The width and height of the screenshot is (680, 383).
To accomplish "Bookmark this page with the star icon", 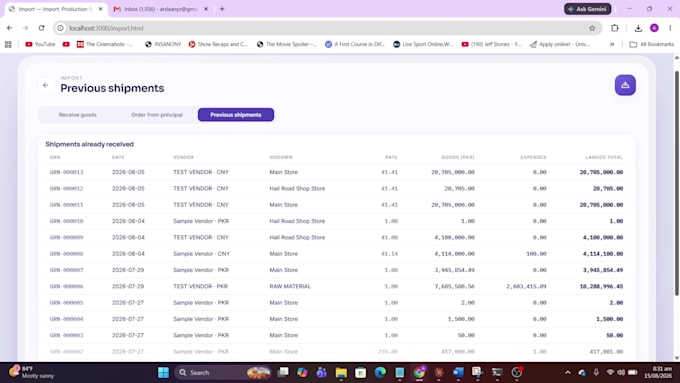I will (x=592, y=28).
